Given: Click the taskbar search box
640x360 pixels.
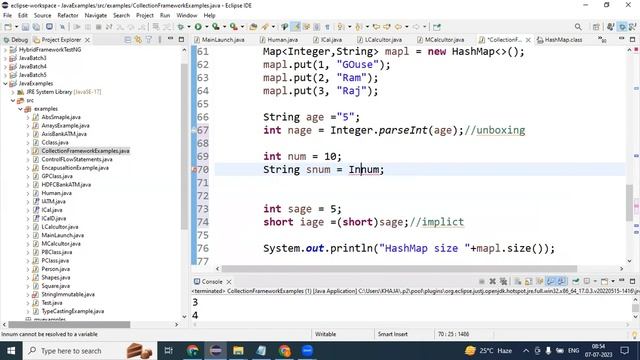Looking at the screenshot, I should (90, 351).
